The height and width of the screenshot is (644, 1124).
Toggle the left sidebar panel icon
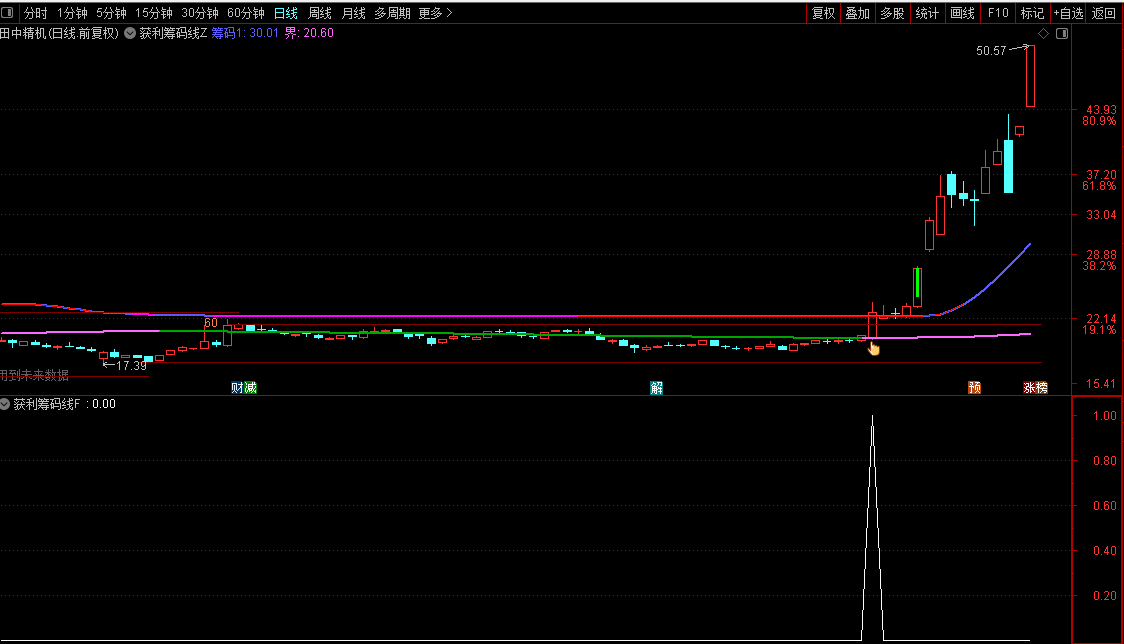coord(9,13)
